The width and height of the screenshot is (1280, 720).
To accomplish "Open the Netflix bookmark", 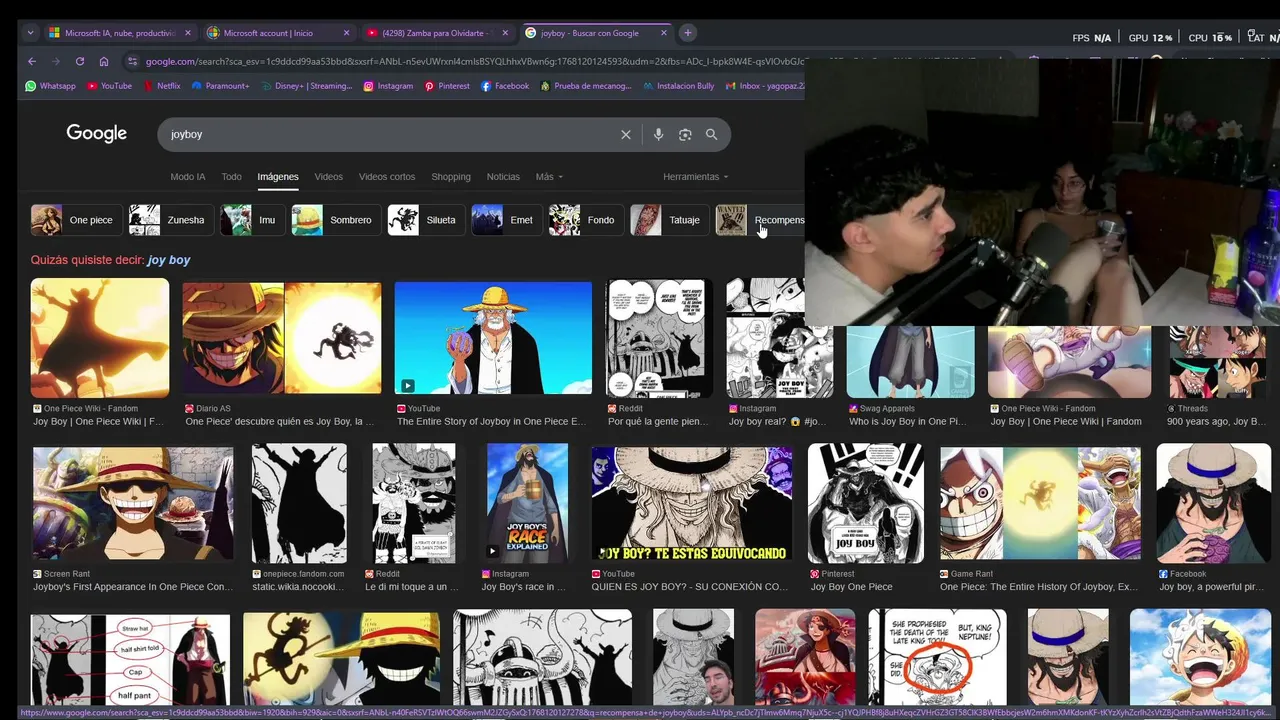I will (162, 86).
